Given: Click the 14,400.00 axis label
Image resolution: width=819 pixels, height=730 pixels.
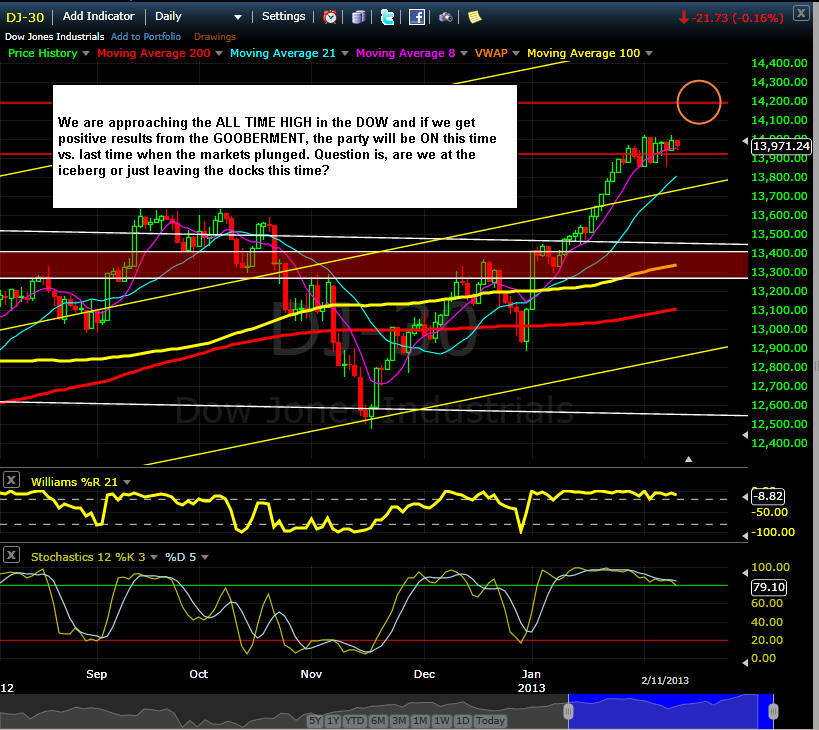Looking at the screenshot, I should tap(779, 63).
